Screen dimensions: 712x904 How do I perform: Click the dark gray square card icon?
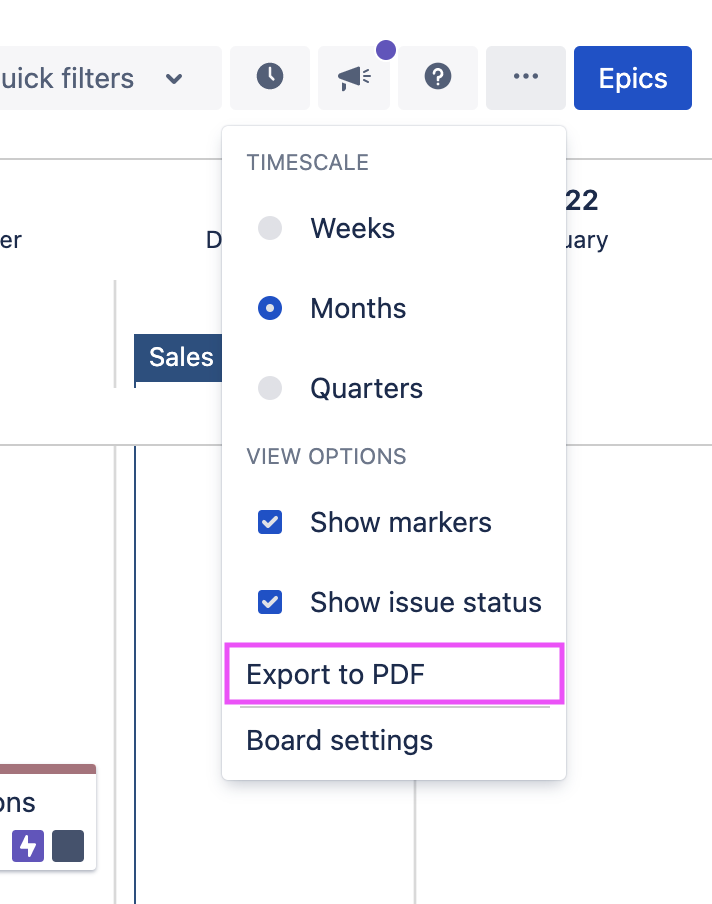point(68,846)
